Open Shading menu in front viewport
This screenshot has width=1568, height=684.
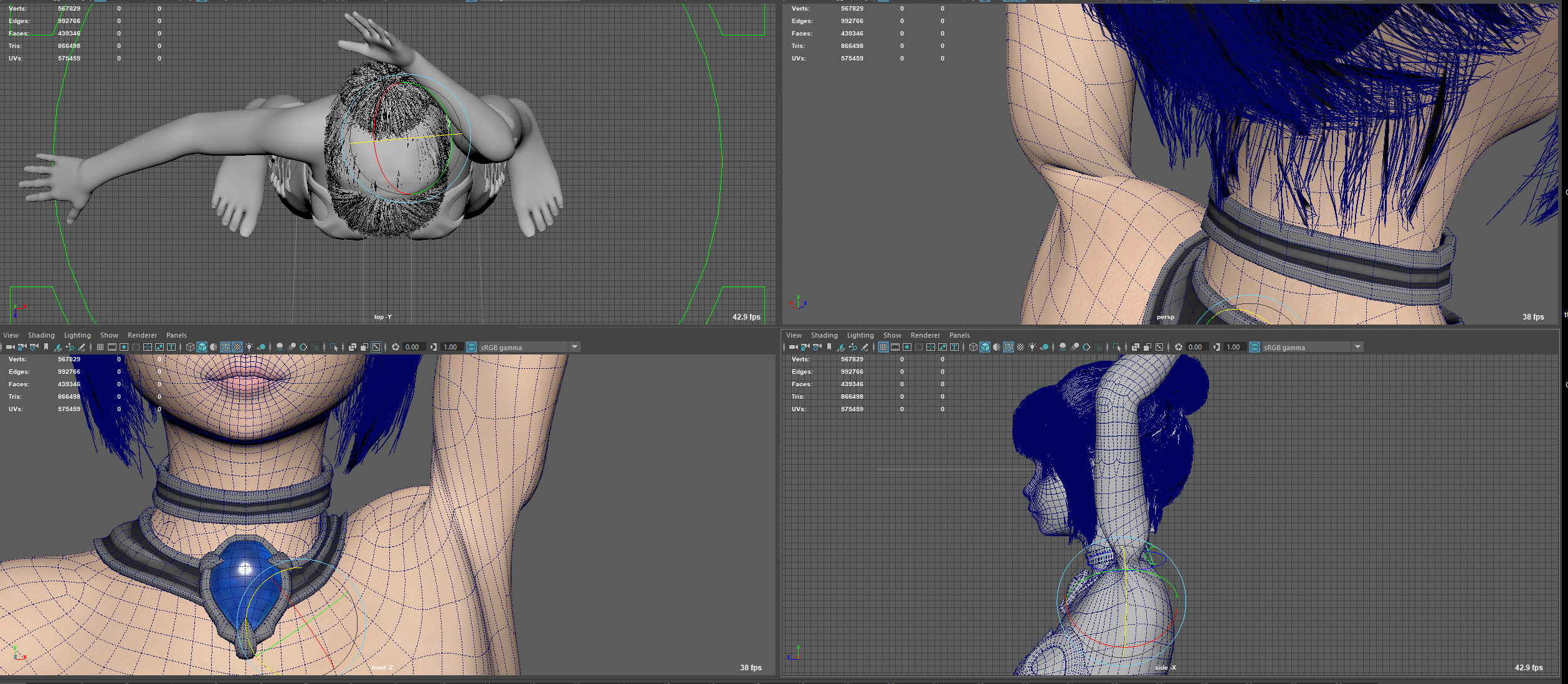[41, 335]
